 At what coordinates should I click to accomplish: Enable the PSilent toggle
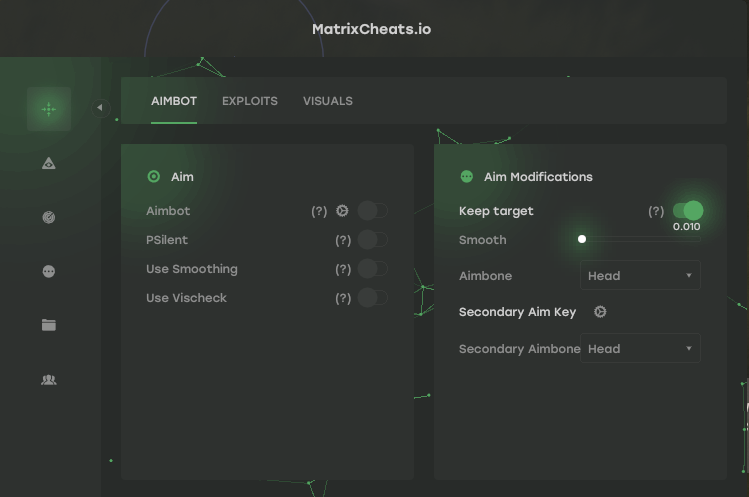(372, 240)
